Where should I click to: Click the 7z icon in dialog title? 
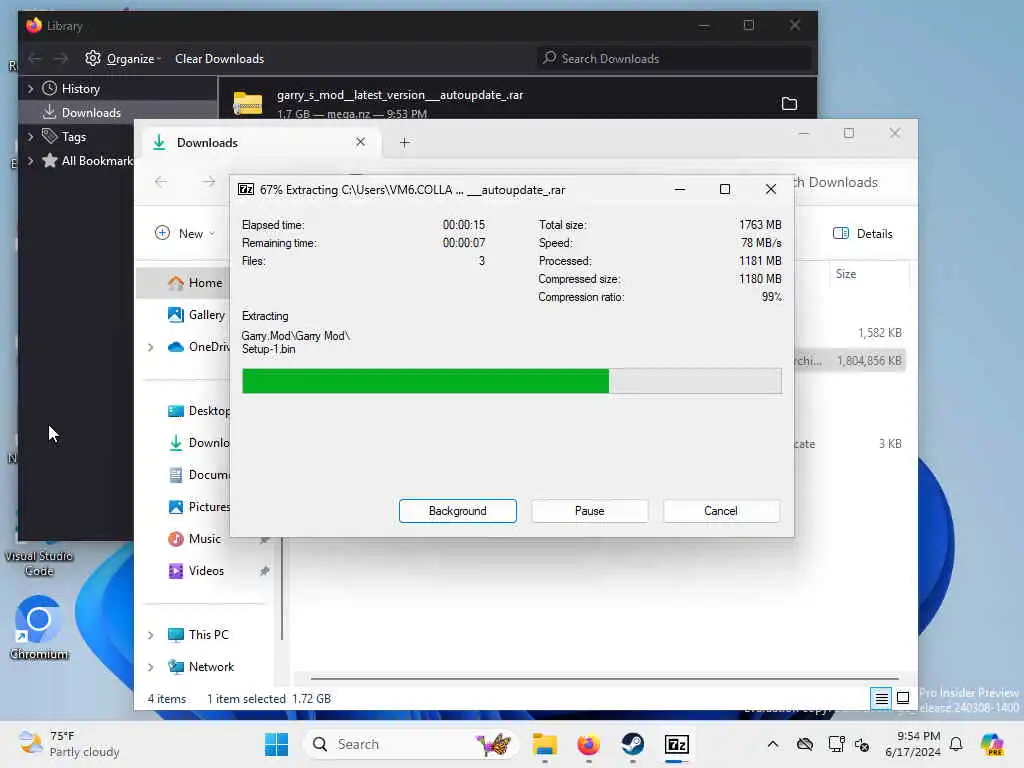click(246, 189)
